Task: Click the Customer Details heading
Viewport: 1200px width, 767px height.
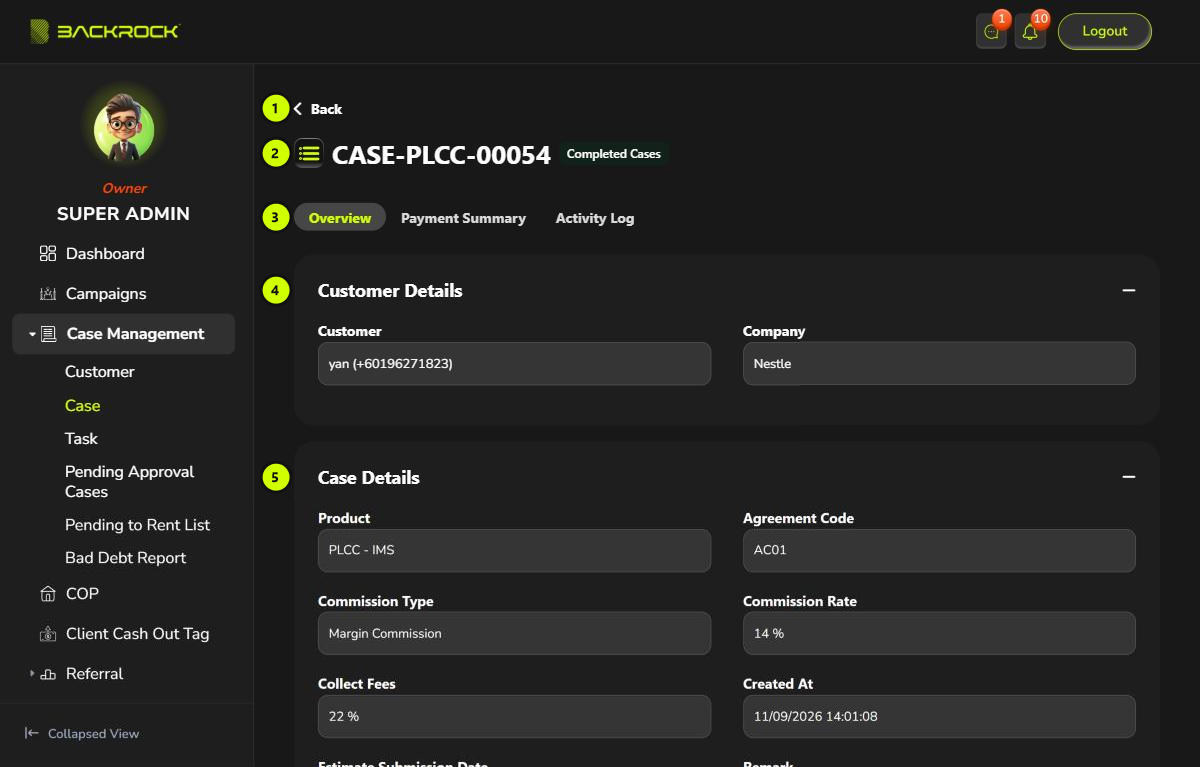Action: click(390, 291)
